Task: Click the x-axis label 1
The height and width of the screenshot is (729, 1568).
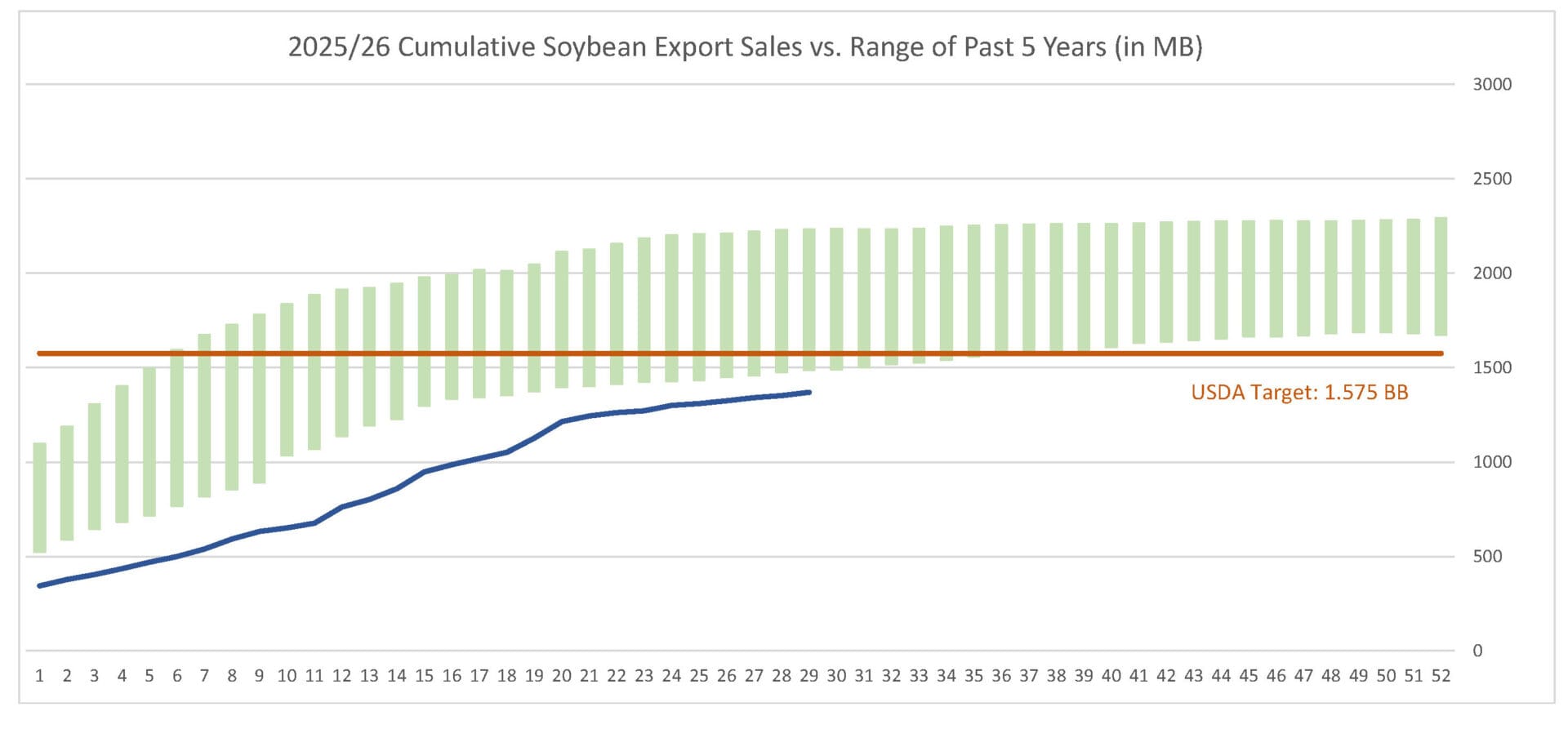Action: pyautogui.click(x=39, y=676)
